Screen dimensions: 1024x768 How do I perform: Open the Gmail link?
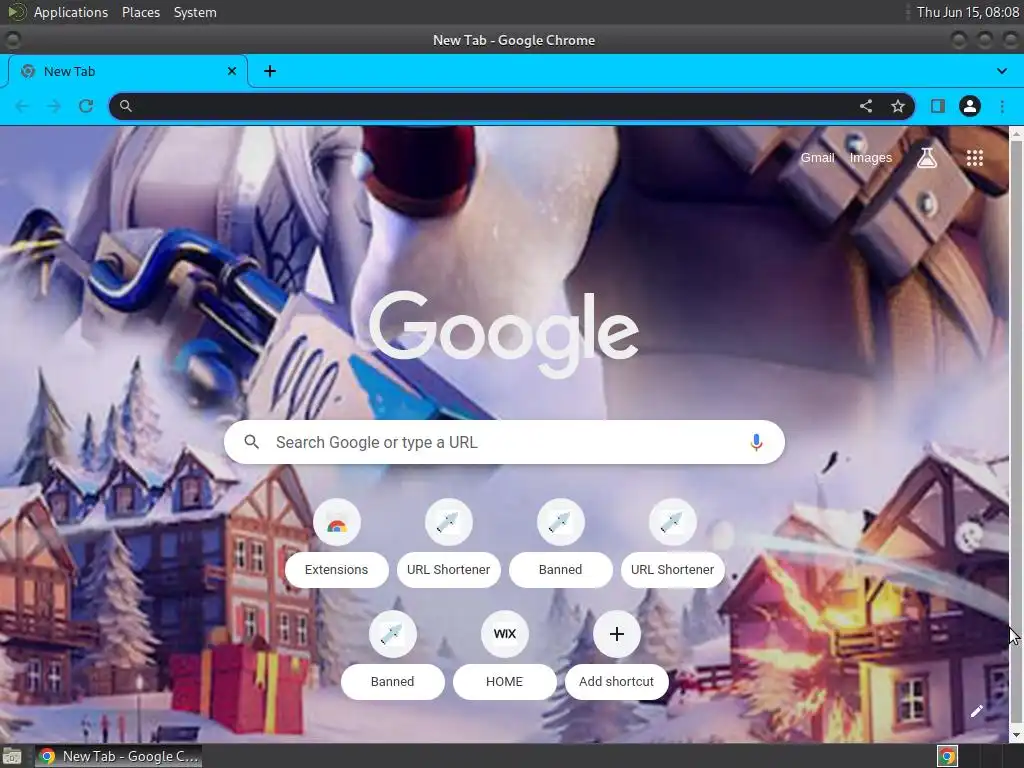818,157
